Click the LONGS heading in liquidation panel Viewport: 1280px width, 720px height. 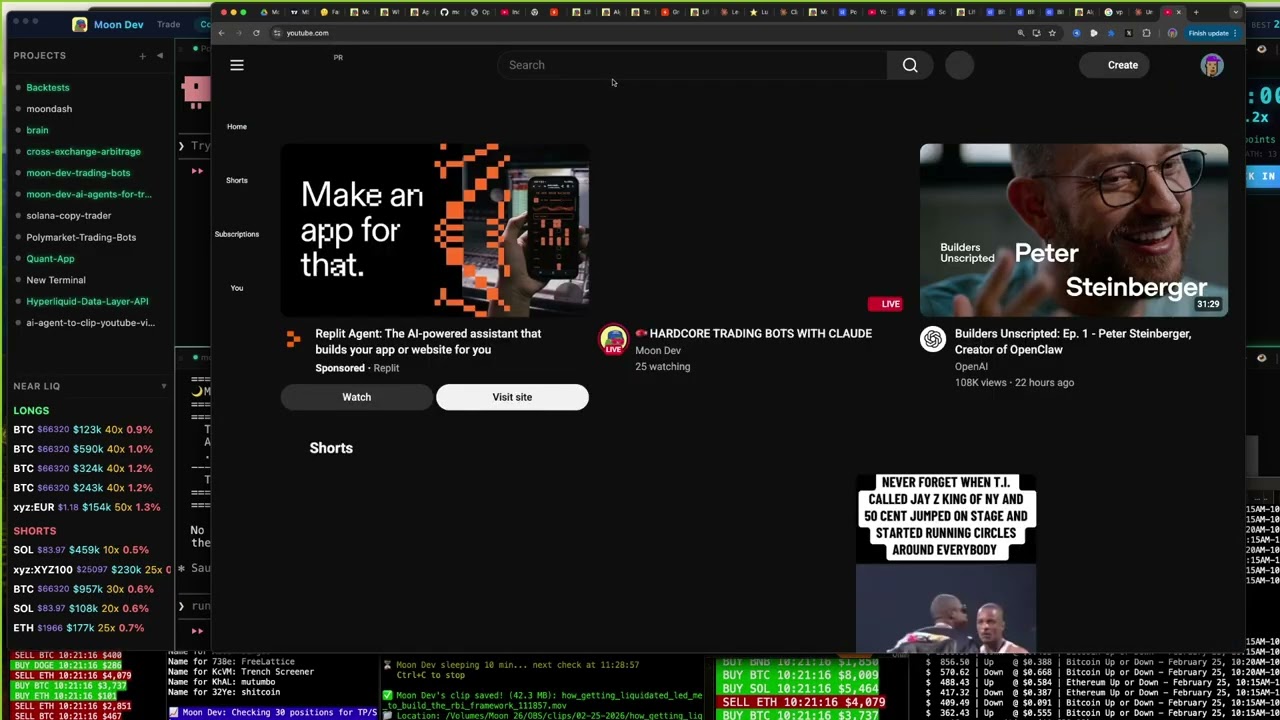31,411
